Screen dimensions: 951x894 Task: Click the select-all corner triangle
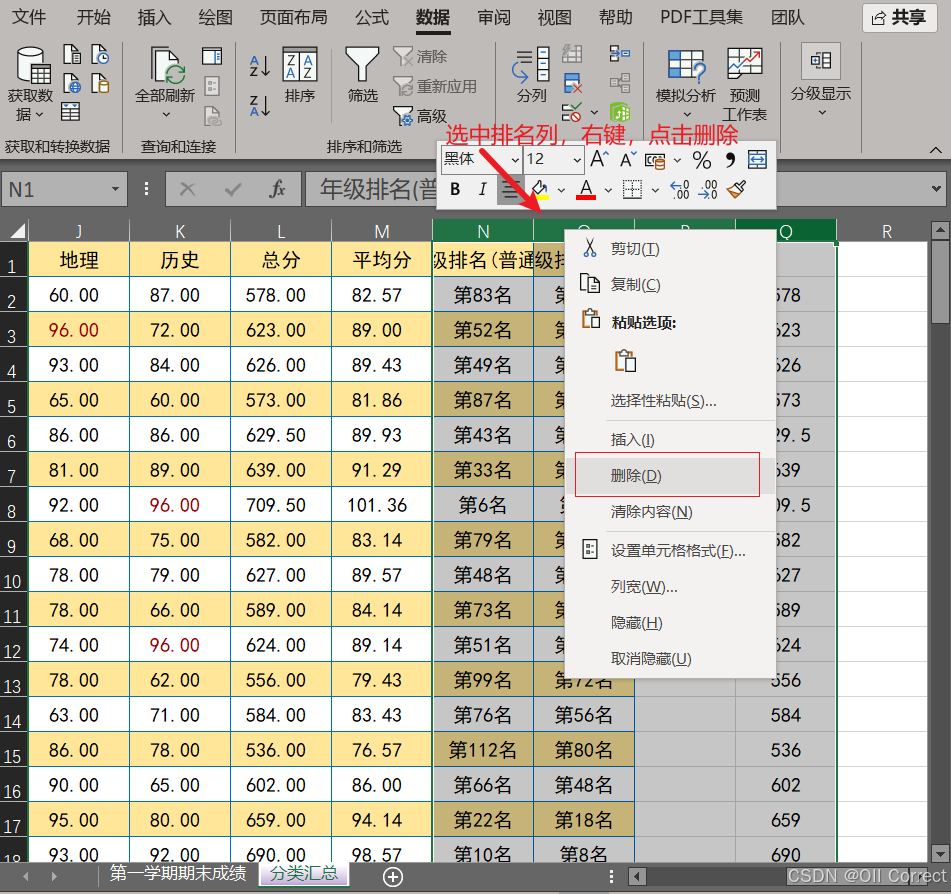(17, 230)
